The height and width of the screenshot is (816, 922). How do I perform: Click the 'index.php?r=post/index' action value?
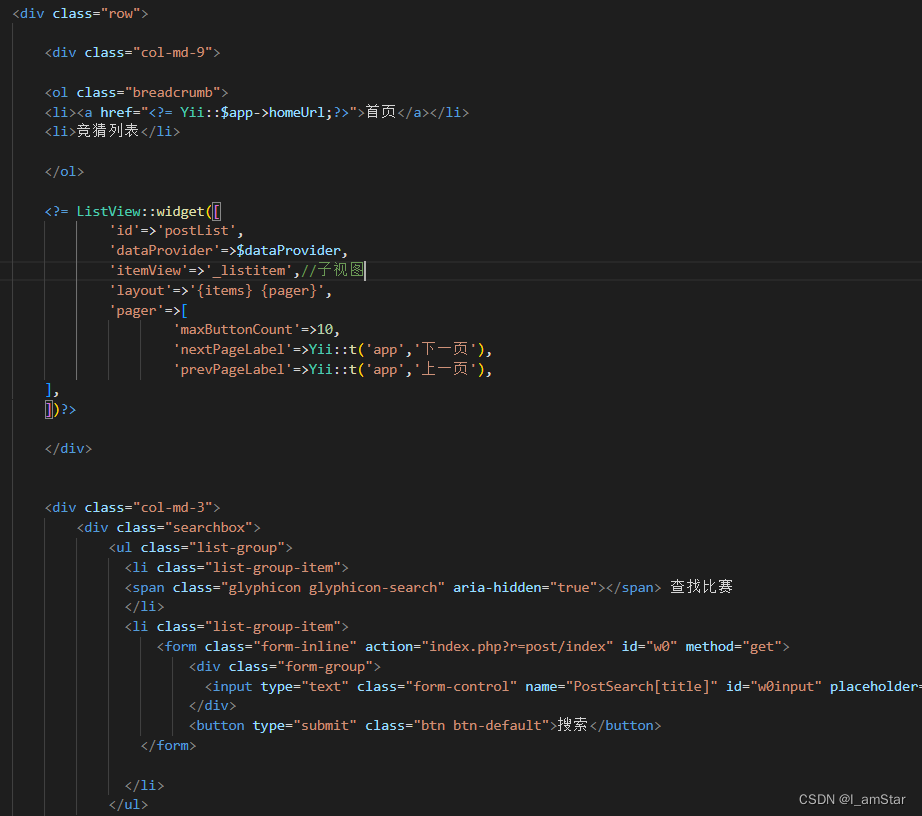[x=517, y=647]
